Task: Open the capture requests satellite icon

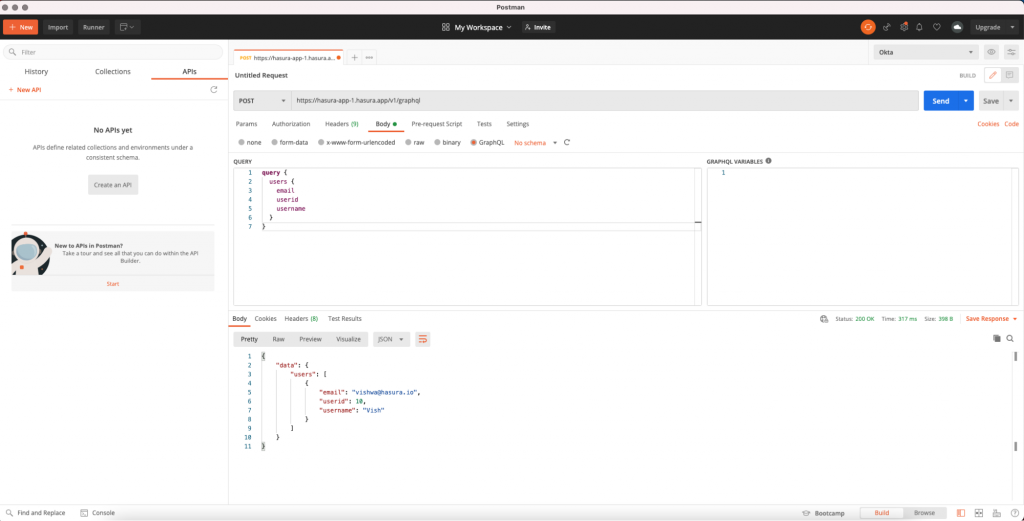Action: coord(886,27)
